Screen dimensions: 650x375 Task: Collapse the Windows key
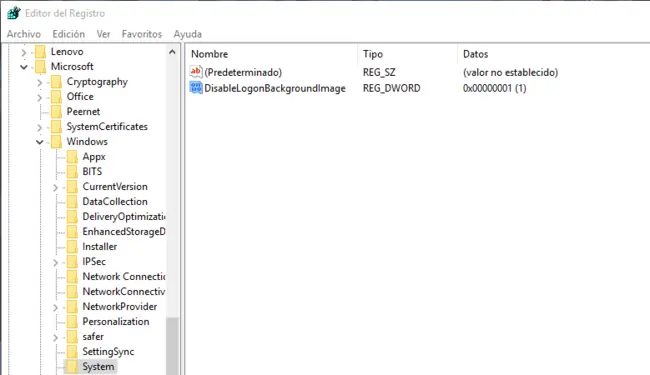[x=39, y=142]
